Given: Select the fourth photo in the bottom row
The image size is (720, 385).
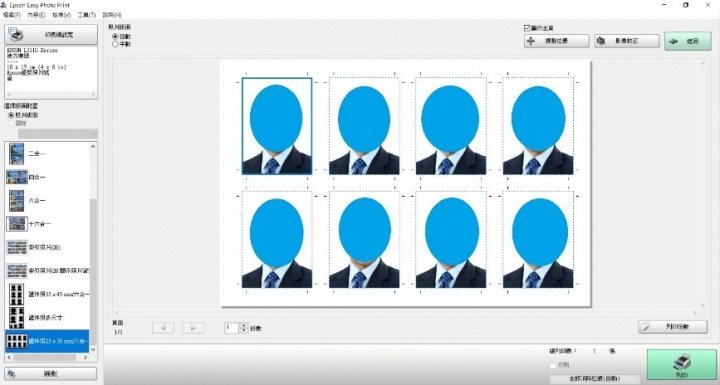Looking at the screenshot, I should coord(538,240).
